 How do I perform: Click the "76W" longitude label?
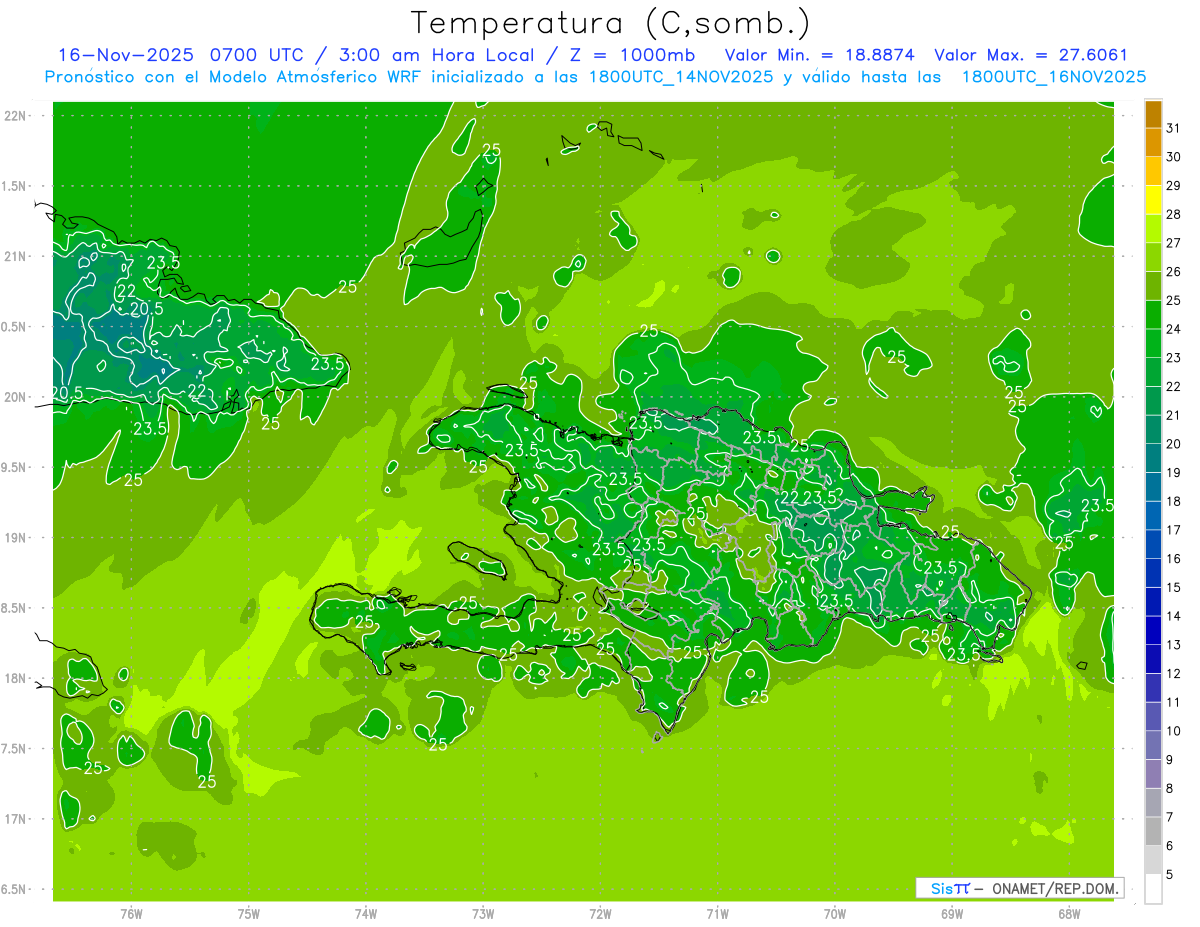pyautogui.click(x=131, y=914)
